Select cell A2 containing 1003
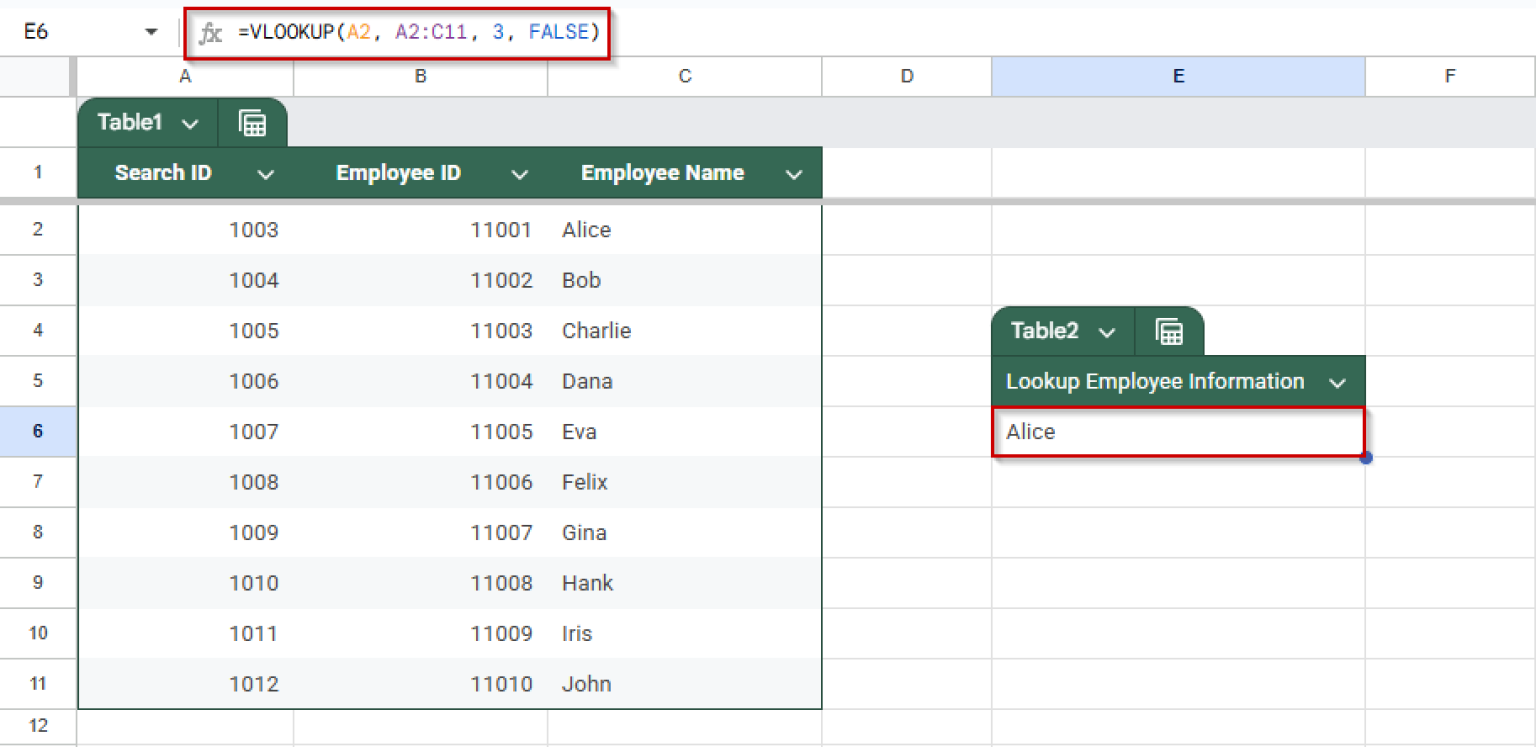 coord(185,230)
